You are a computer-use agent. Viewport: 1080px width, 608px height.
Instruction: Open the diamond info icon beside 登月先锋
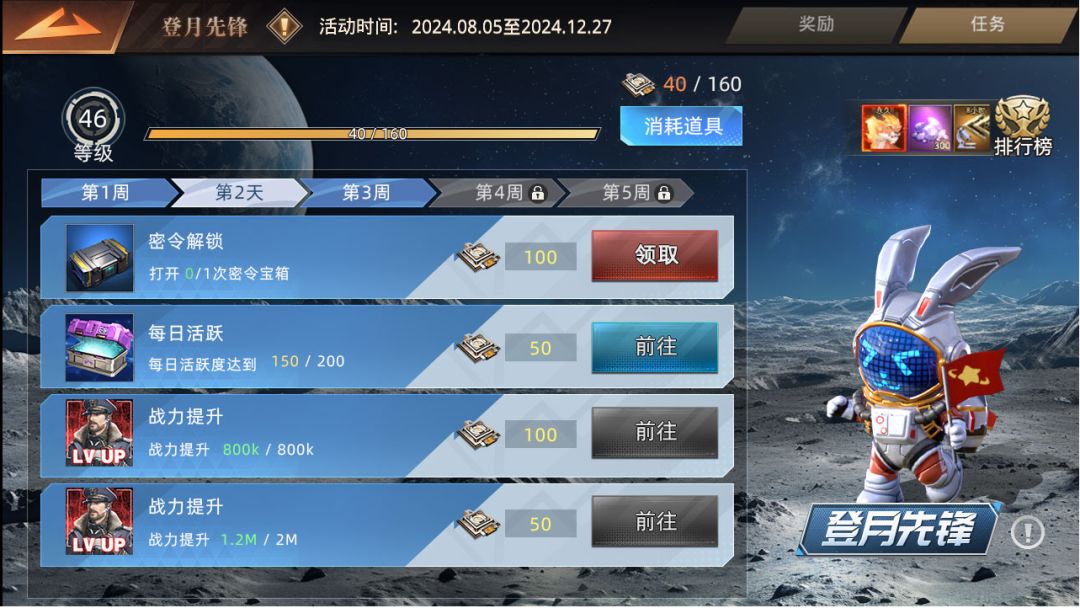pos(284,26)
